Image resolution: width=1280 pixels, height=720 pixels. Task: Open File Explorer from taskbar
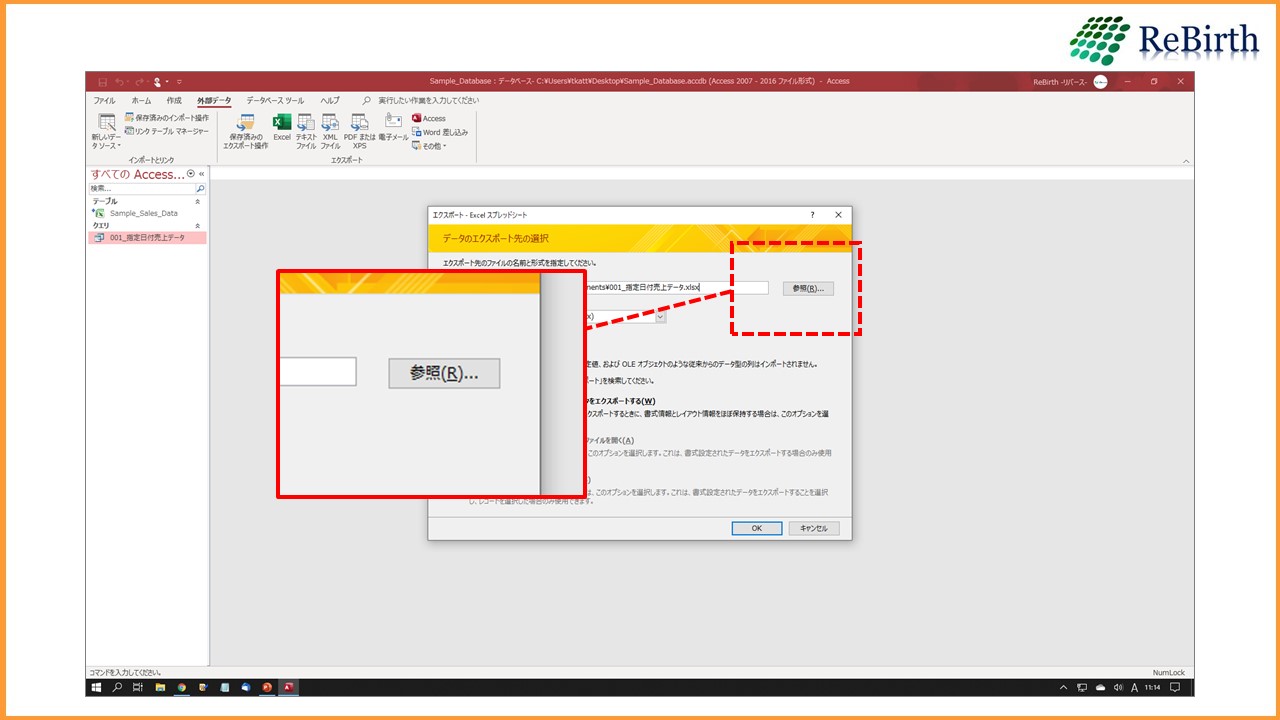tap(160, 688)
